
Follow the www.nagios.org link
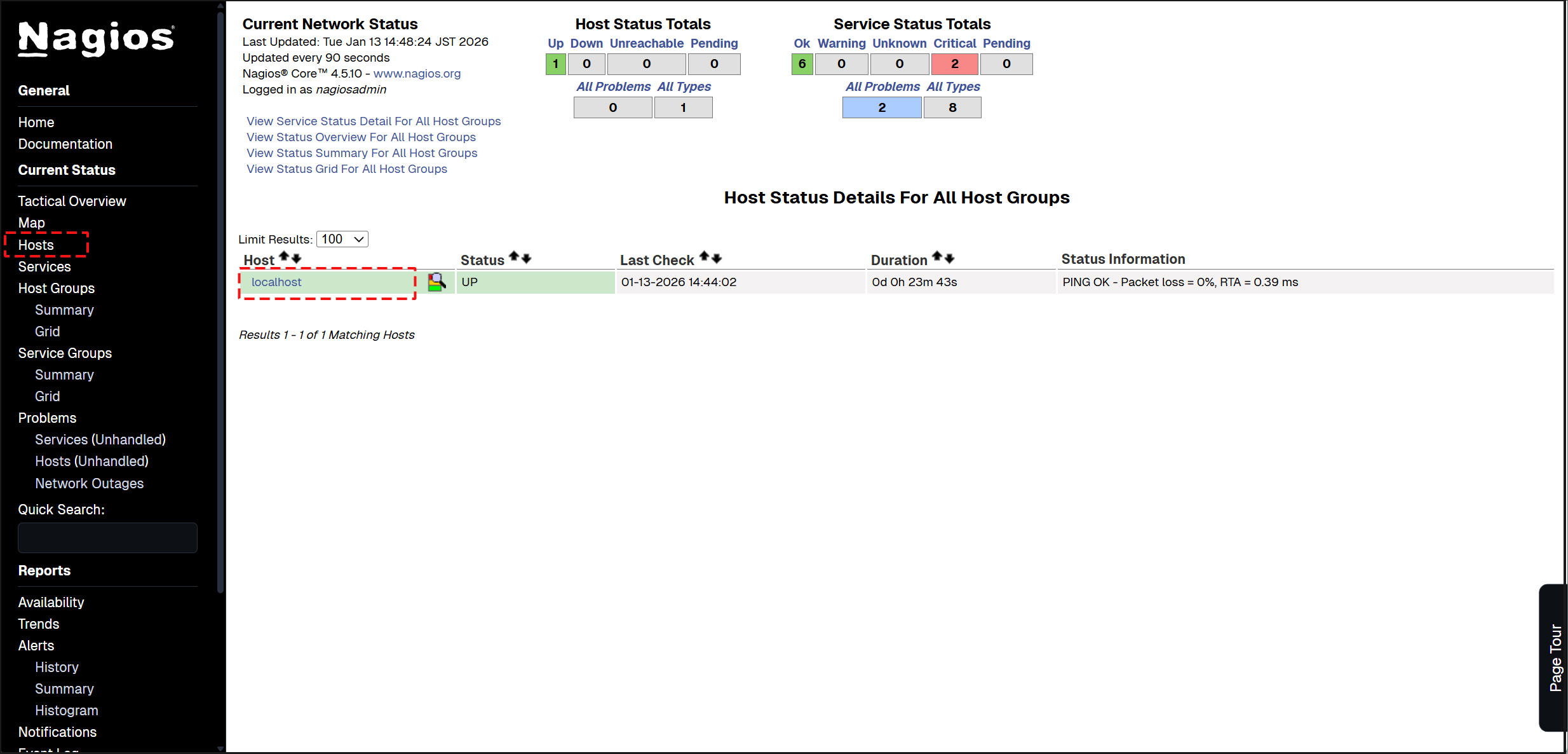coord(417,73)
